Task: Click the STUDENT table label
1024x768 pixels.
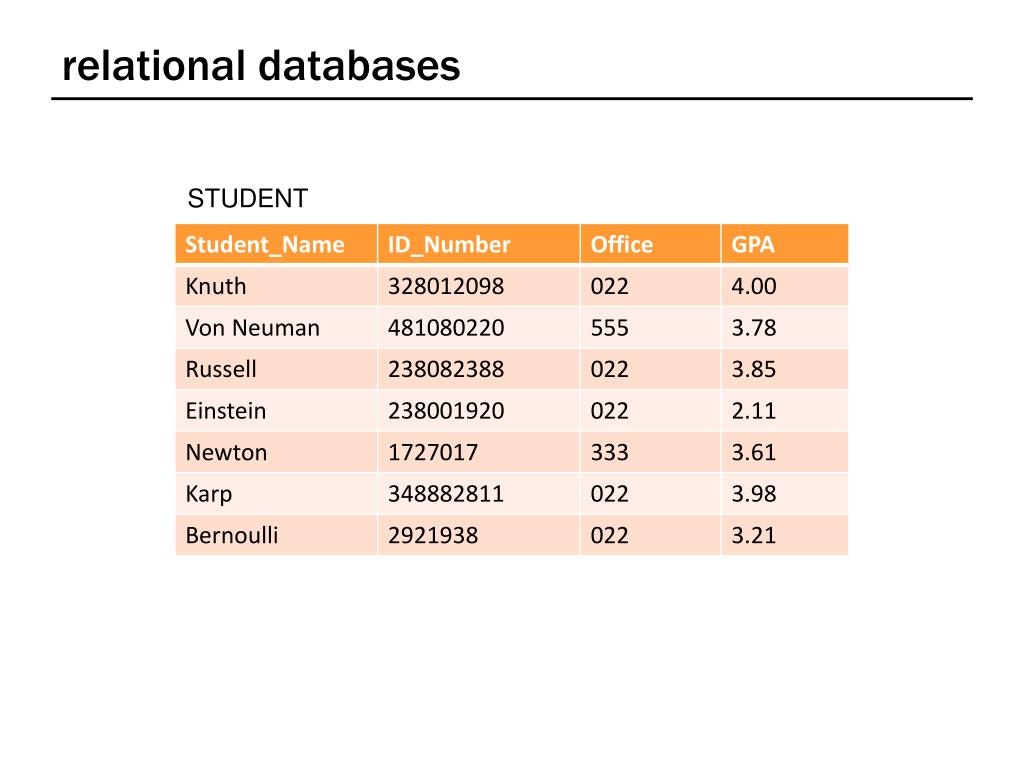Action: (x=248, y=199)
